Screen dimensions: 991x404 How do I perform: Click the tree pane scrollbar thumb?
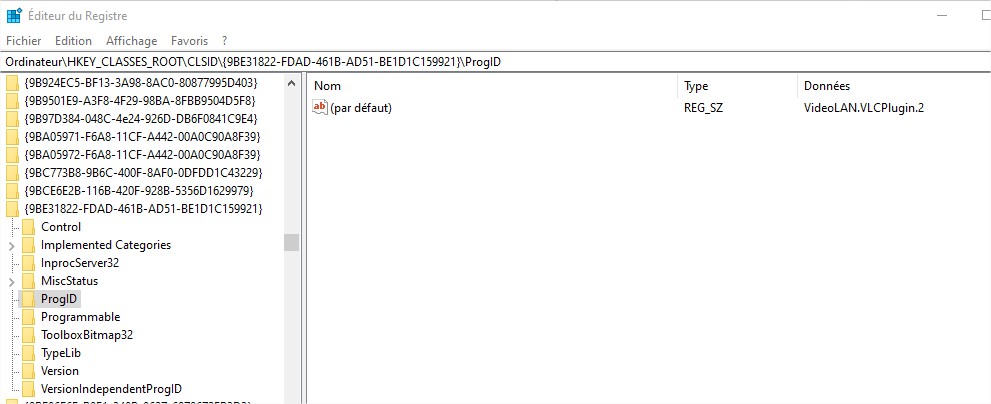pos(291,242)
